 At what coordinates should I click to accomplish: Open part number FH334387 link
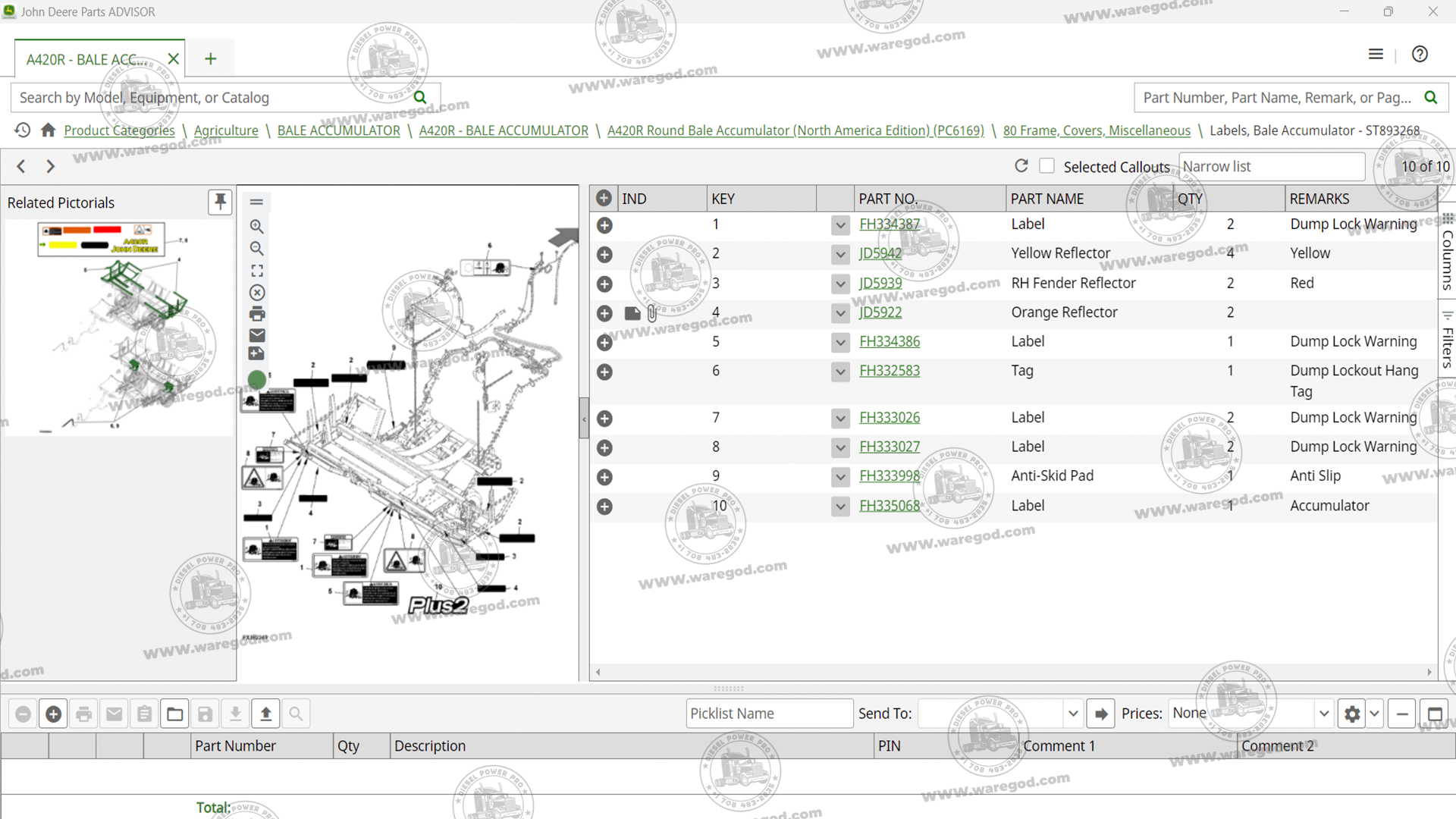click(889, 224)
